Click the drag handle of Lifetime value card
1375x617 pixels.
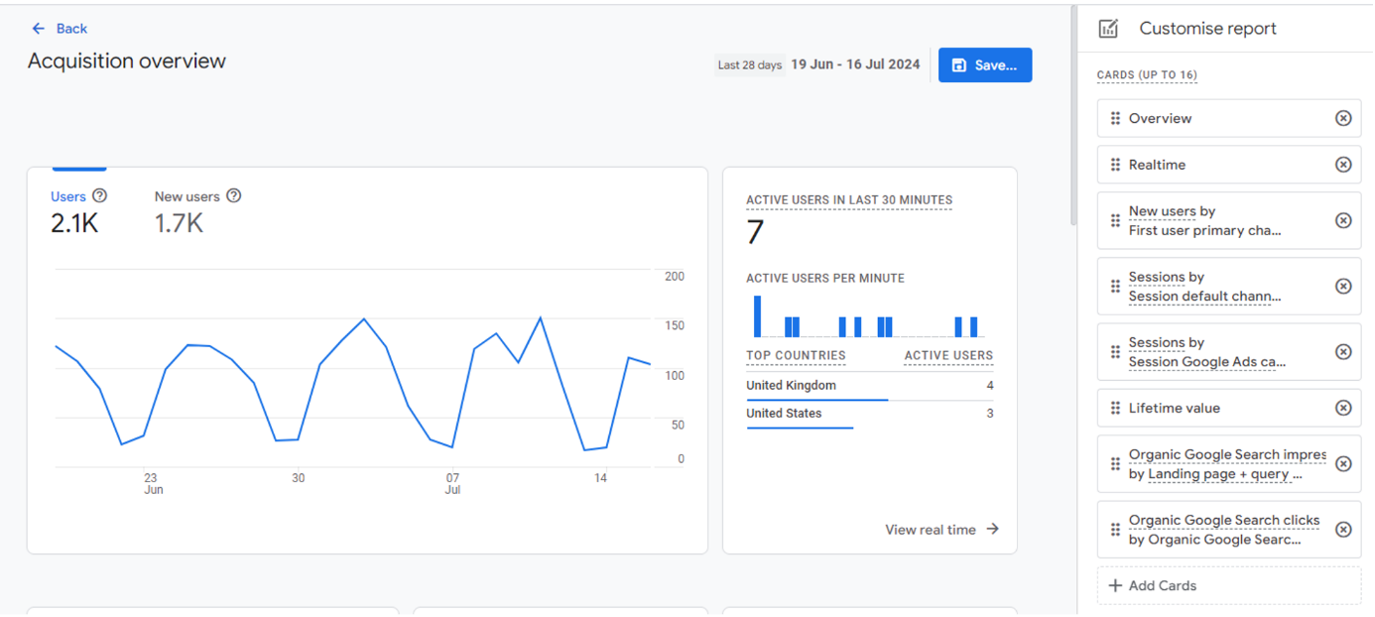tap(1115, 408)
